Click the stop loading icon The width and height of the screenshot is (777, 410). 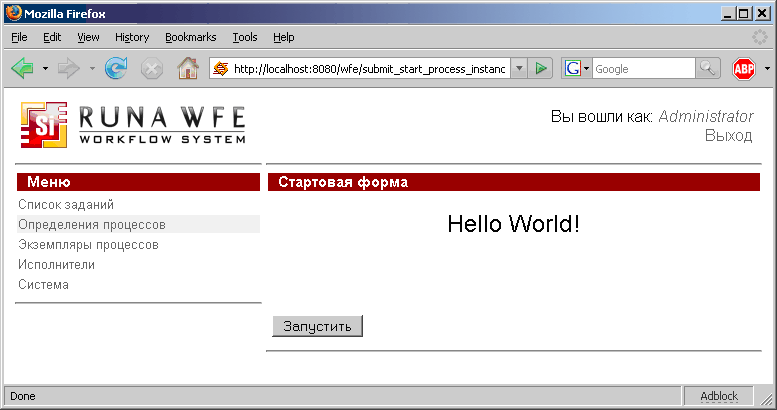coord(152,68)
